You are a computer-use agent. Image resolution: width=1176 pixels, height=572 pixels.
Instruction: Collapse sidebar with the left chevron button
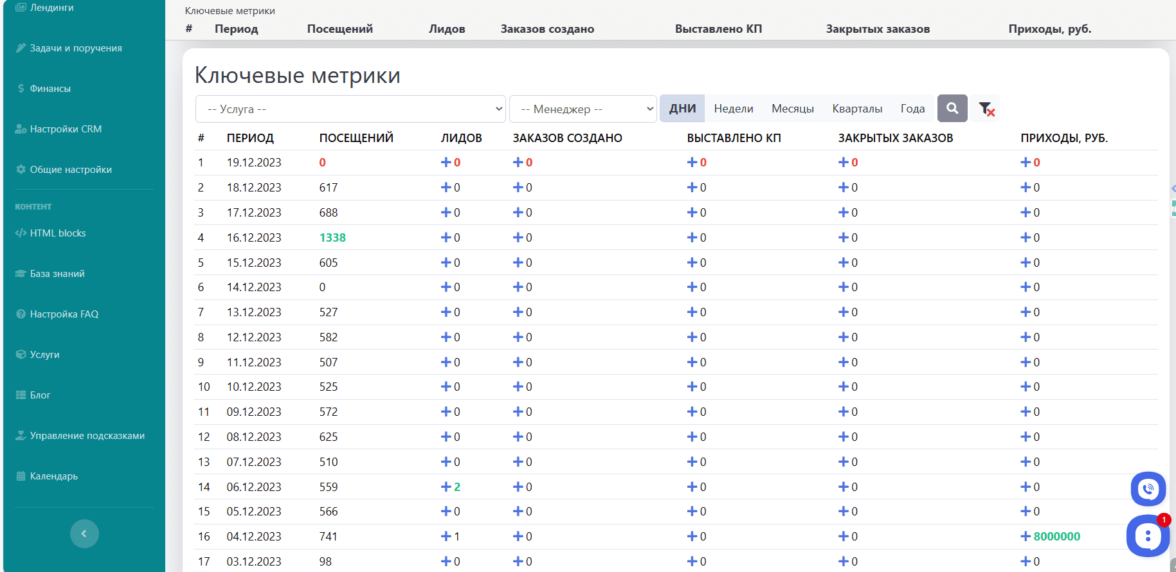[x=84, y=534]
